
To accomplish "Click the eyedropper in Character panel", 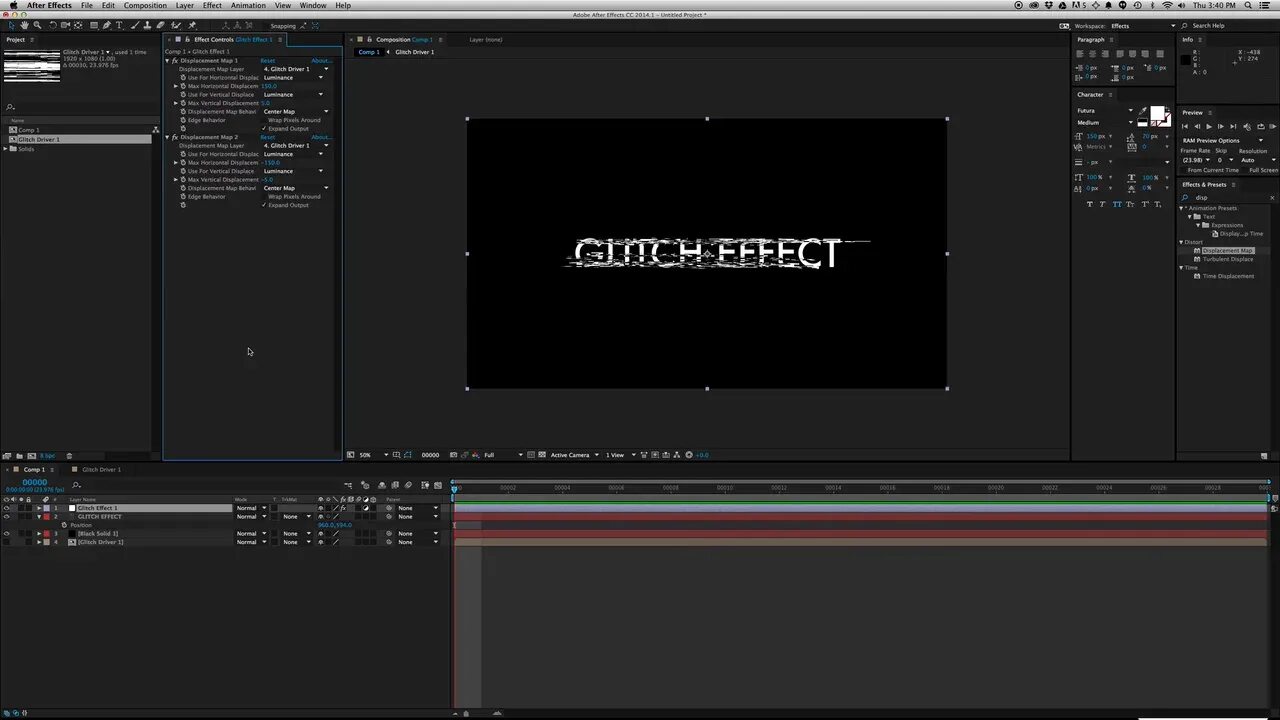I will [1143, 110].
